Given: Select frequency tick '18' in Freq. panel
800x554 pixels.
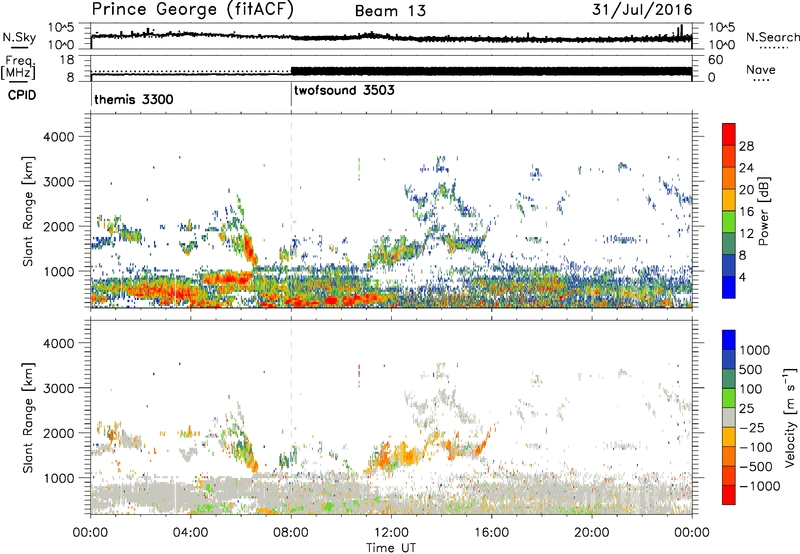Looking at the screenshot, I should pyautogui.click(x=67, y=60).
